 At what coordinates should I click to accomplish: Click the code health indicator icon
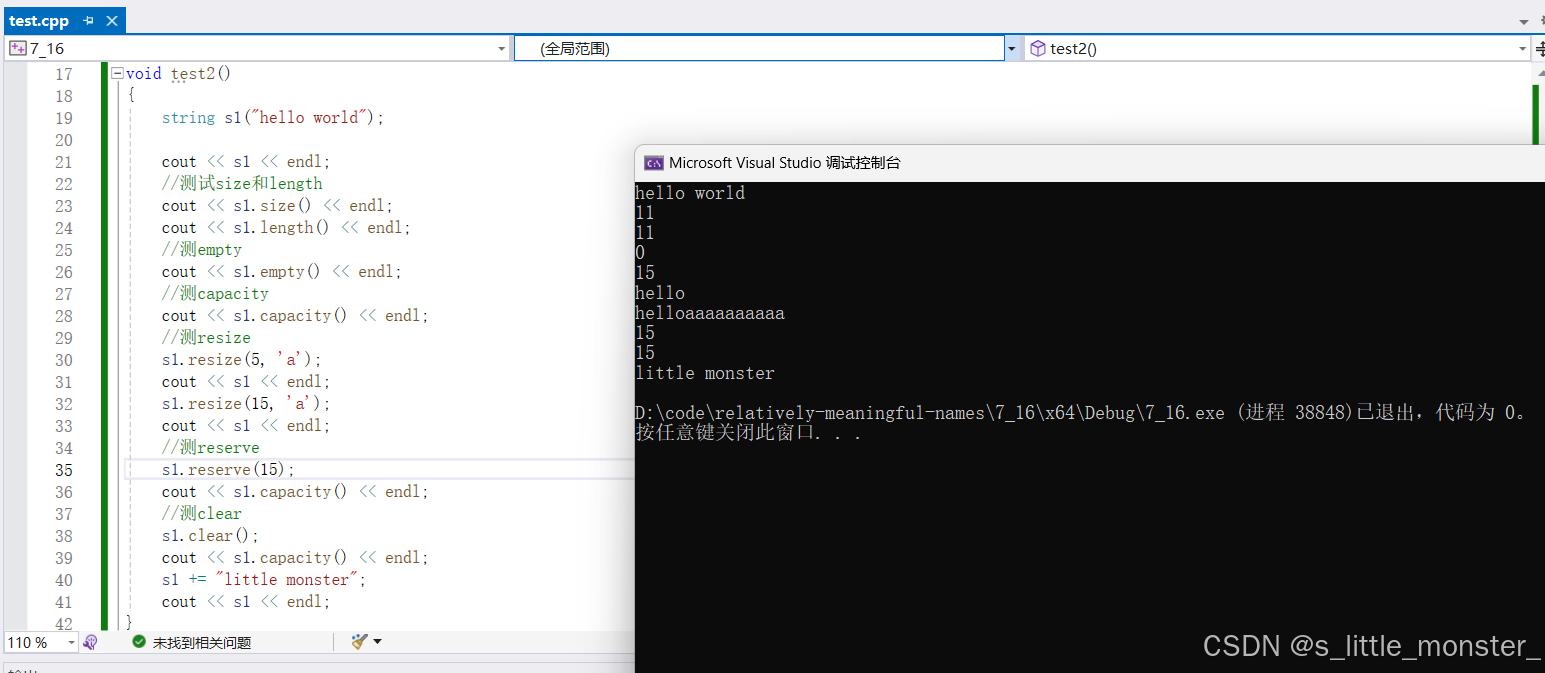(91, 642)
